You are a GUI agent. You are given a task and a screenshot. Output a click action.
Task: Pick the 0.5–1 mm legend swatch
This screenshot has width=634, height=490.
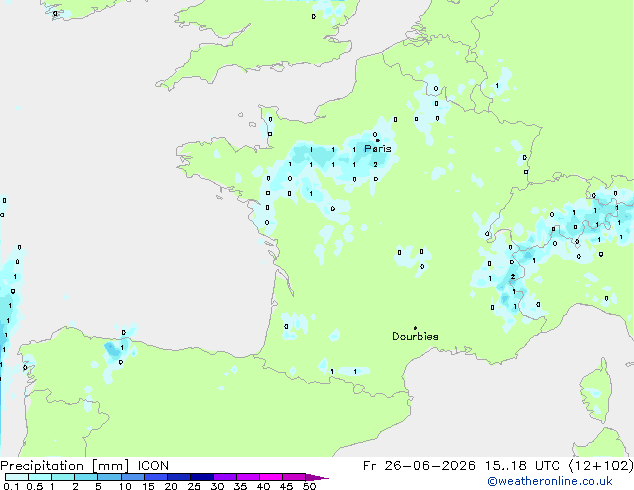pyautogui.click(x=40, y=477)
